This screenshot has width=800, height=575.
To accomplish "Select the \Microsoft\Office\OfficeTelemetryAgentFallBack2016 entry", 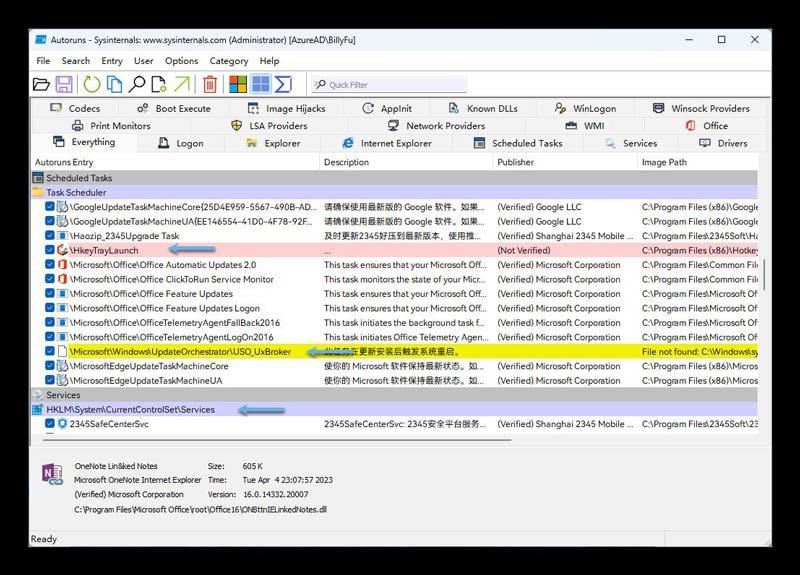I will click(x=394, y=322).
